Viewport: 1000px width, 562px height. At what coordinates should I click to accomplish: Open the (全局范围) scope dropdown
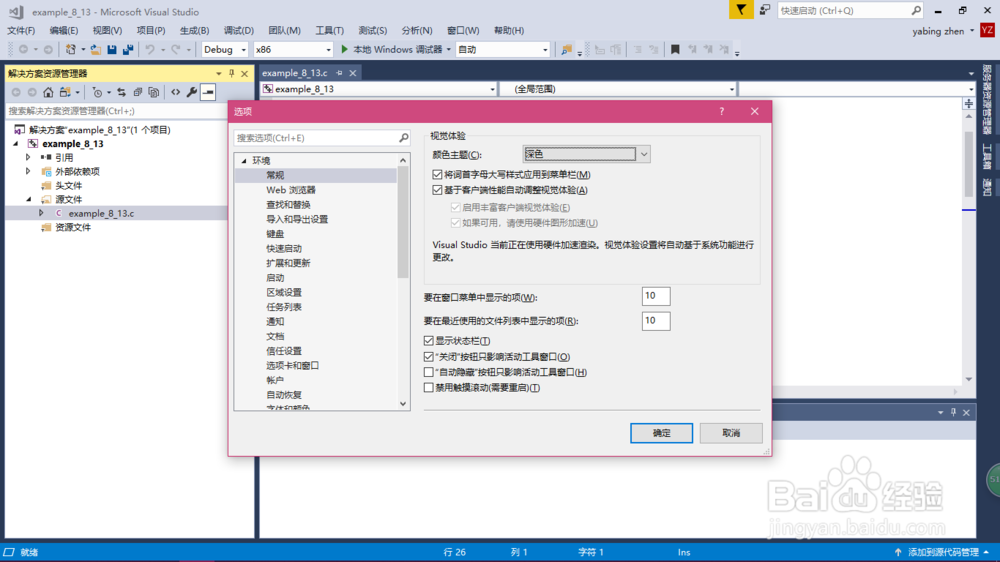tap(617, 89)
